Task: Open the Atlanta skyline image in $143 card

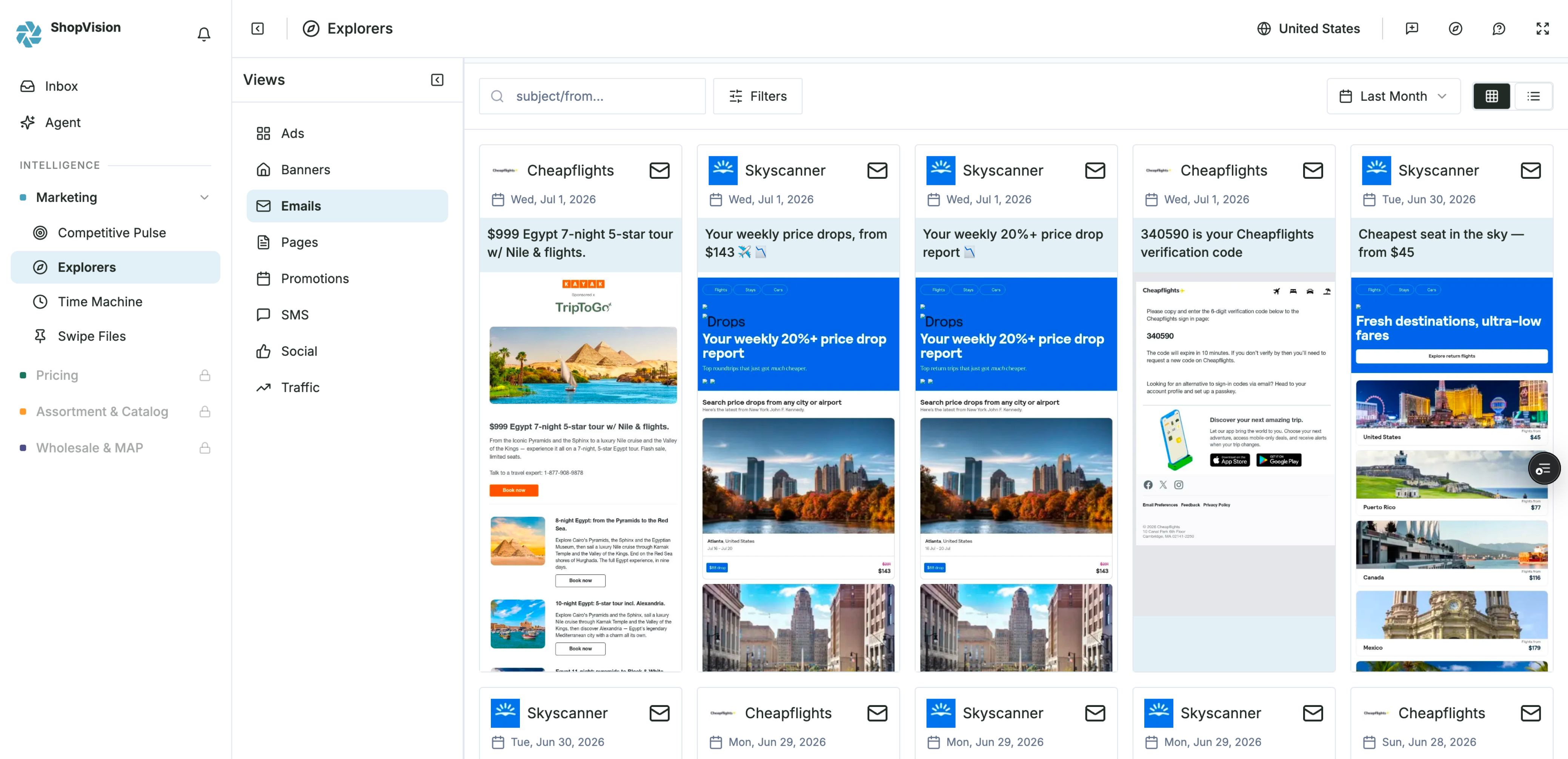Action: 798,475
